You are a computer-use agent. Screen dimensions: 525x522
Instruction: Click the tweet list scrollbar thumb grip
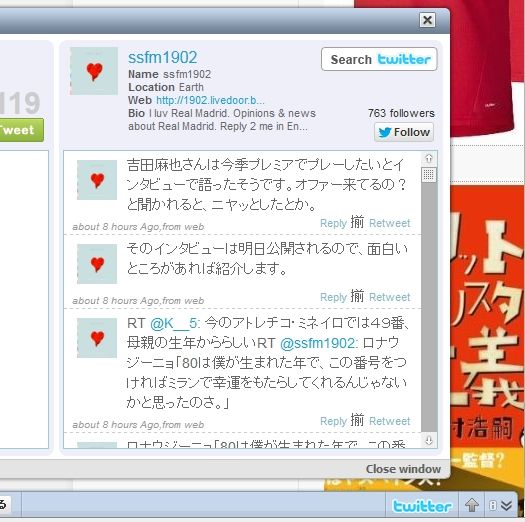click(429, 175)
